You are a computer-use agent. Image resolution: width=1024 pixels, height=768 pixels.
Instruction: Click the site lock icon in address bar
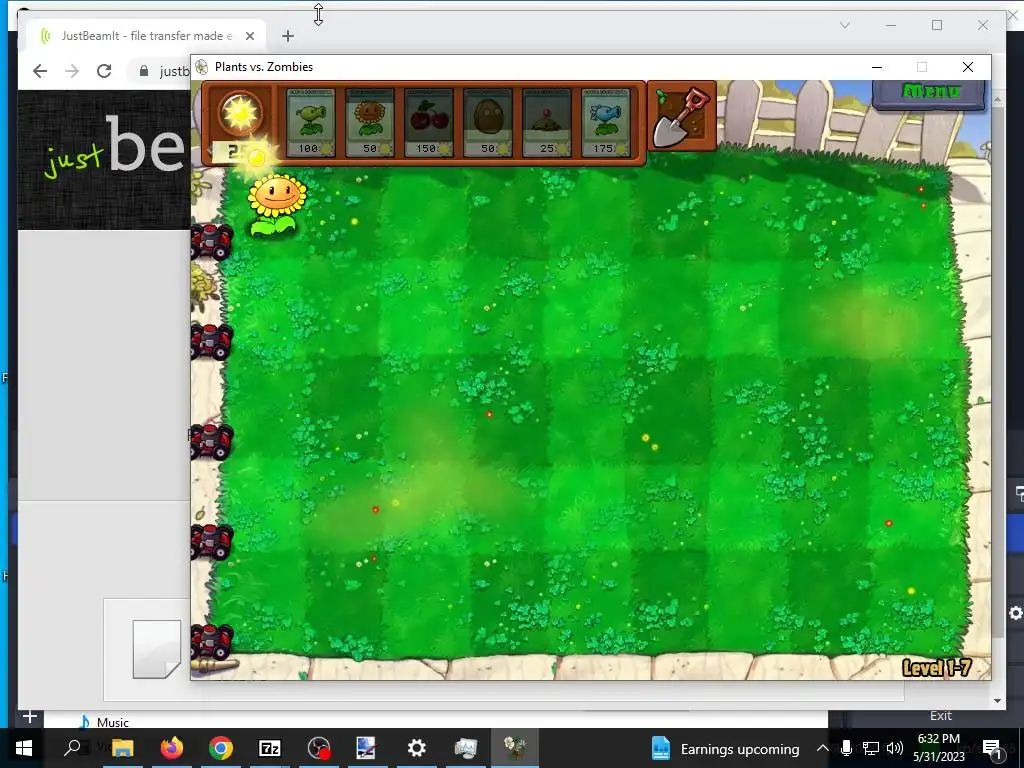pyautogui.click(x=144, y=71)
